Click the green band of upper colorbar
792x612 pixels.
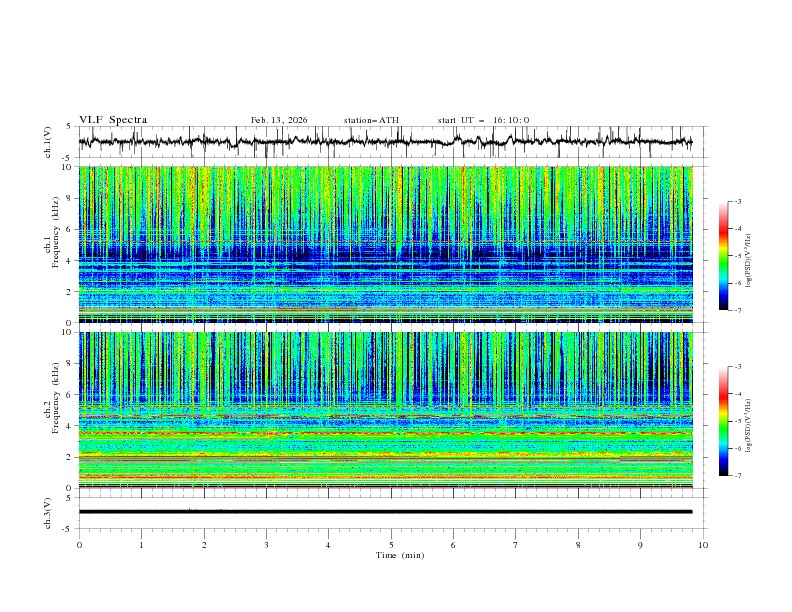[723, 262]
